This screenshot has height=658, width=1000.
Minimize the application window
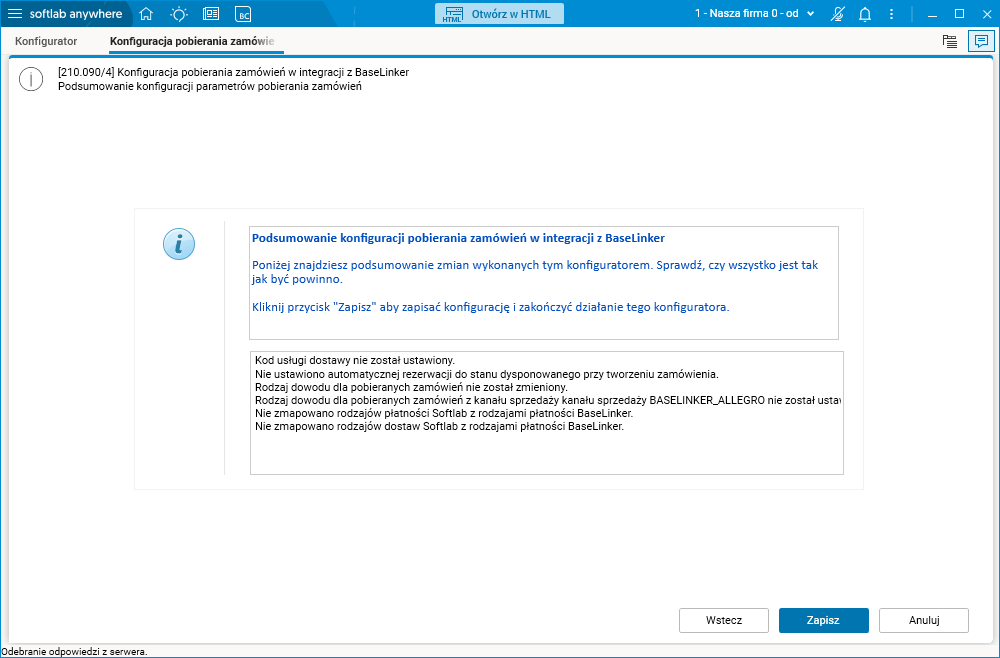click(x=932, y=14)
